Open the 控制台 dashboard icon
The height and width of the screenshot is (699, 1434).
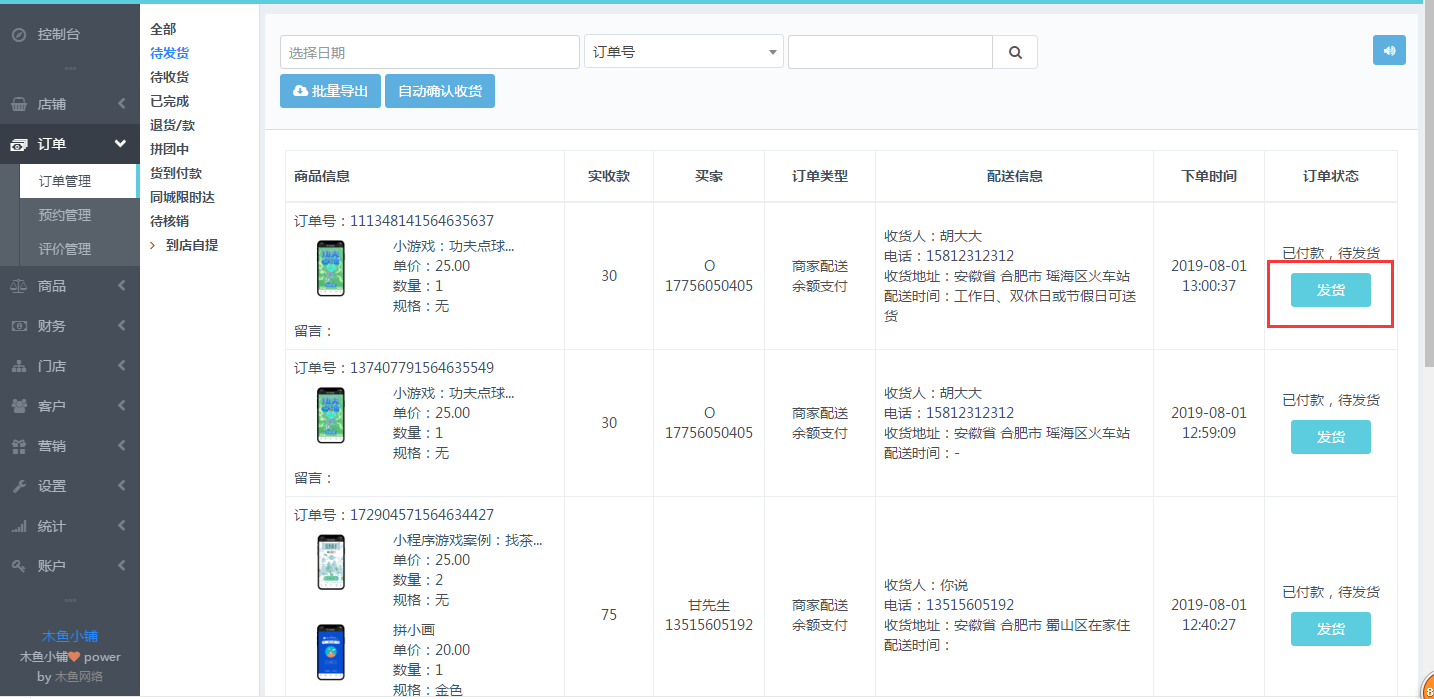[19, 35]
